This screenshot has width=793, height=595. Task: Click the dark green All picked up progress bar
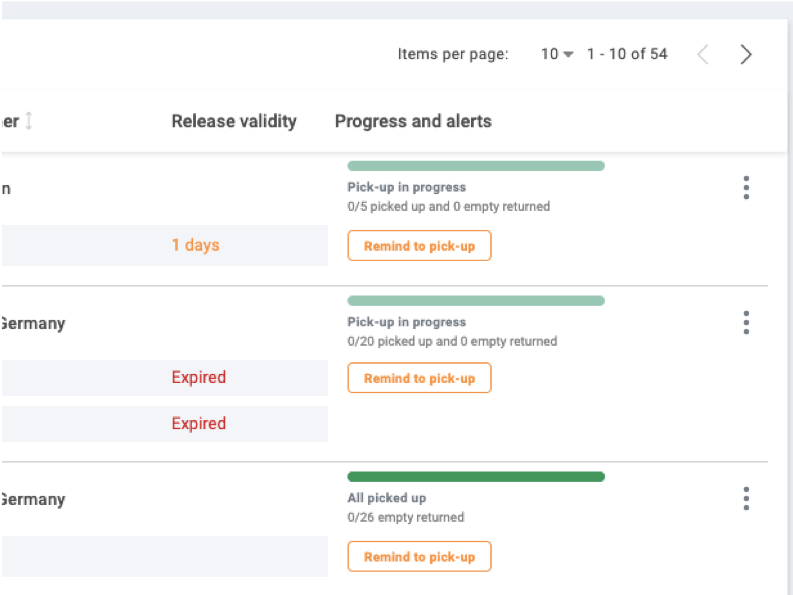pyautogui.click(x=476, y=477)
